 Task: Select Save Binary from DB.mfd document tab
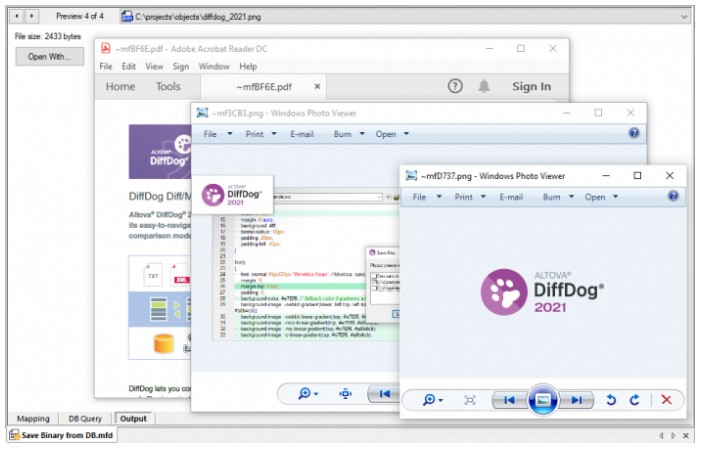pyautogui.click(x=62, y=435)
